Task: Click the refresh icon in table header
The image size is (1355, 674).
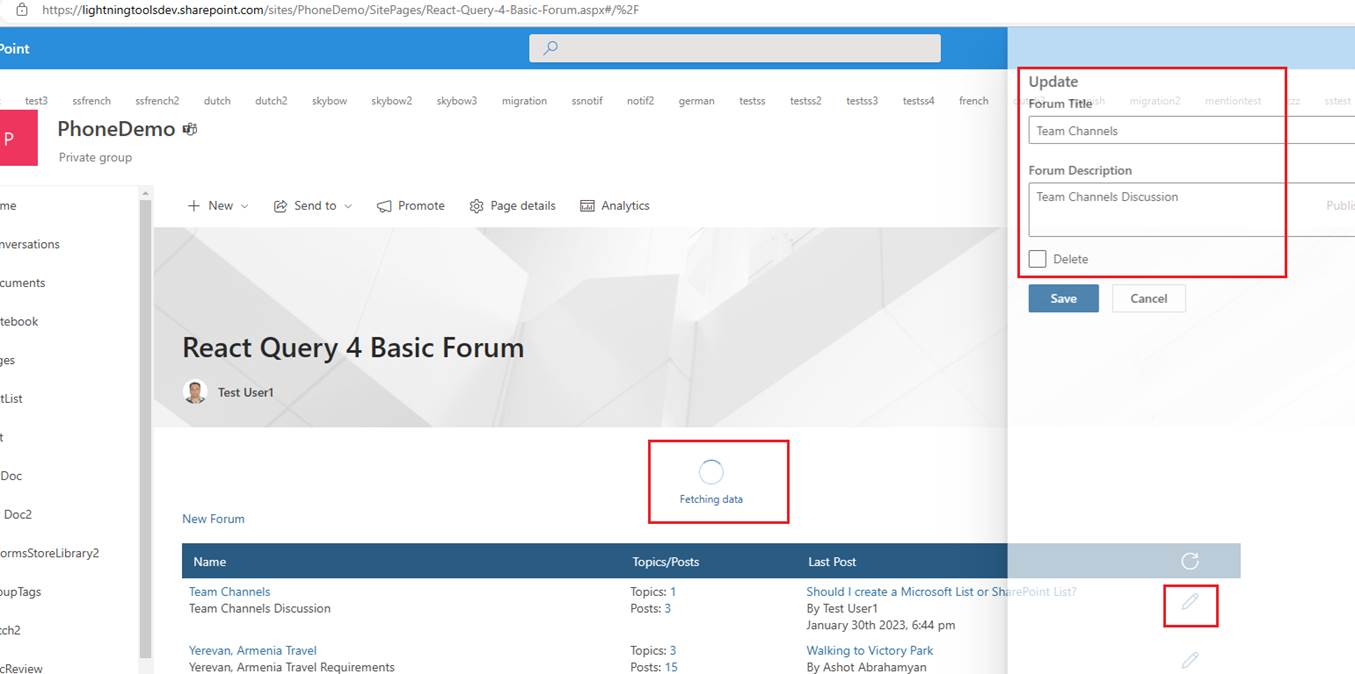Action: (1189, 561)
